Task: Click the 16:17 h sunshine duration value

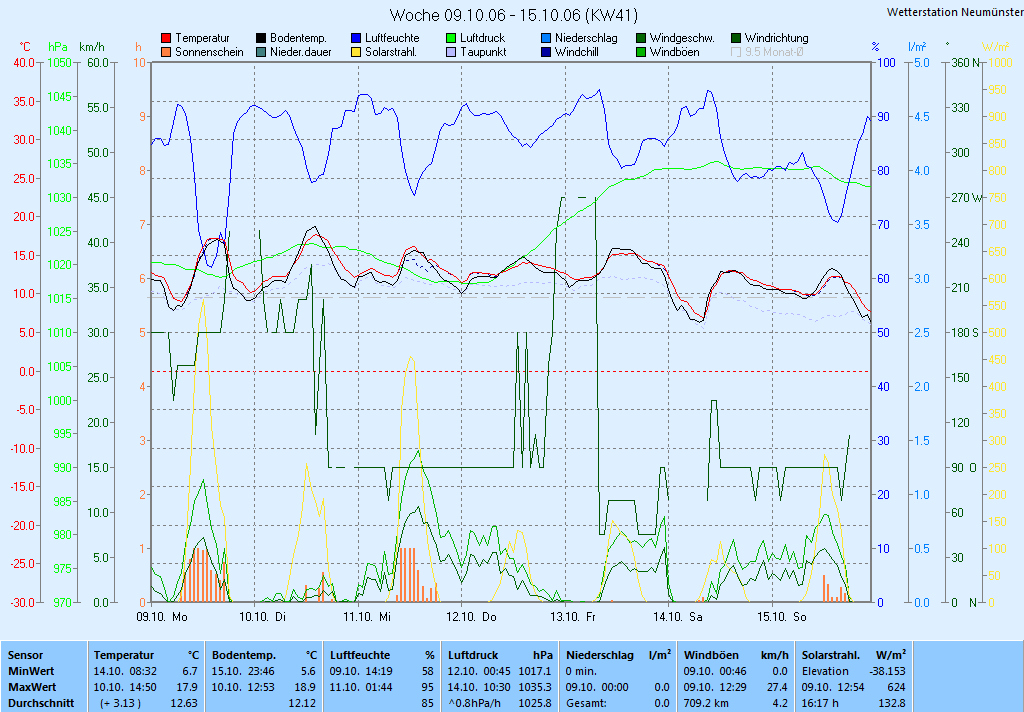Action: 820,704
